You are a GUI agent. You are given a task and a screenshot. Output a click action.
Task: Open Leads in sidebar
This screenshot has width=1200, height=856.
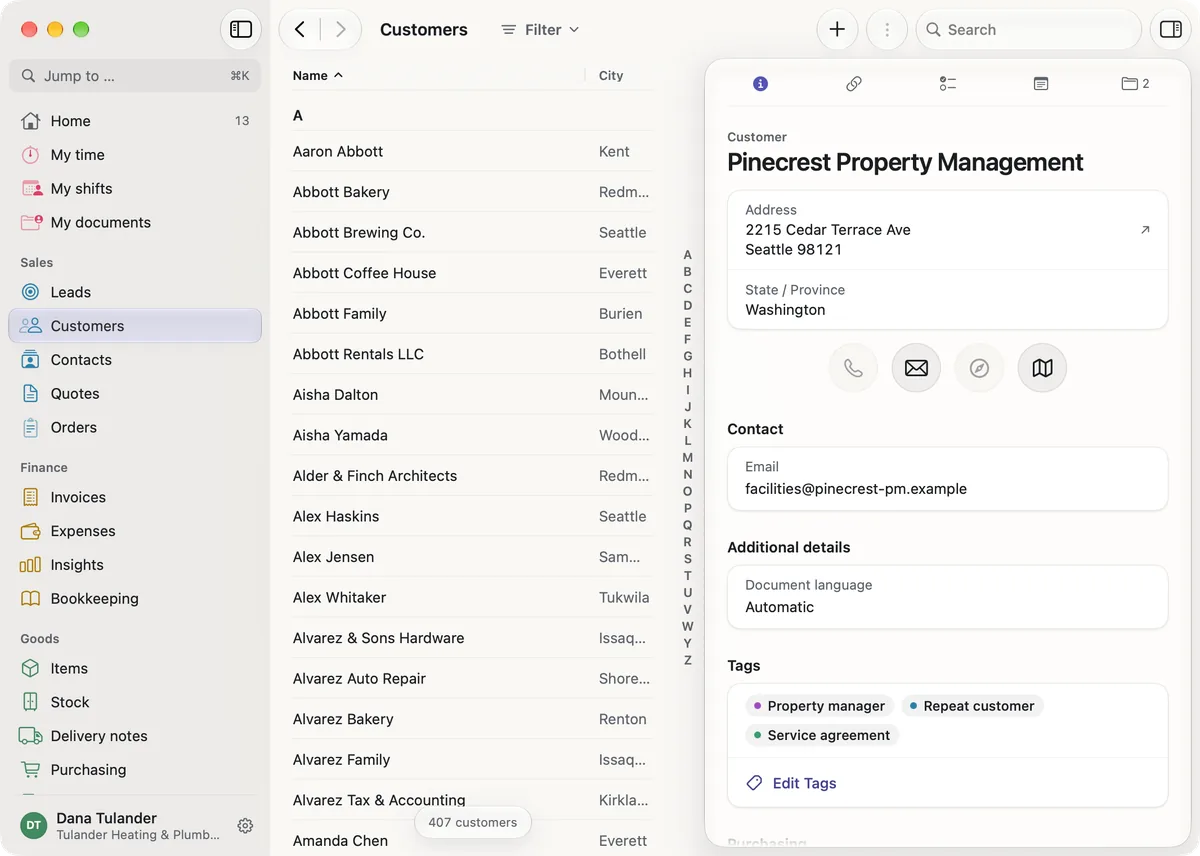135,292
